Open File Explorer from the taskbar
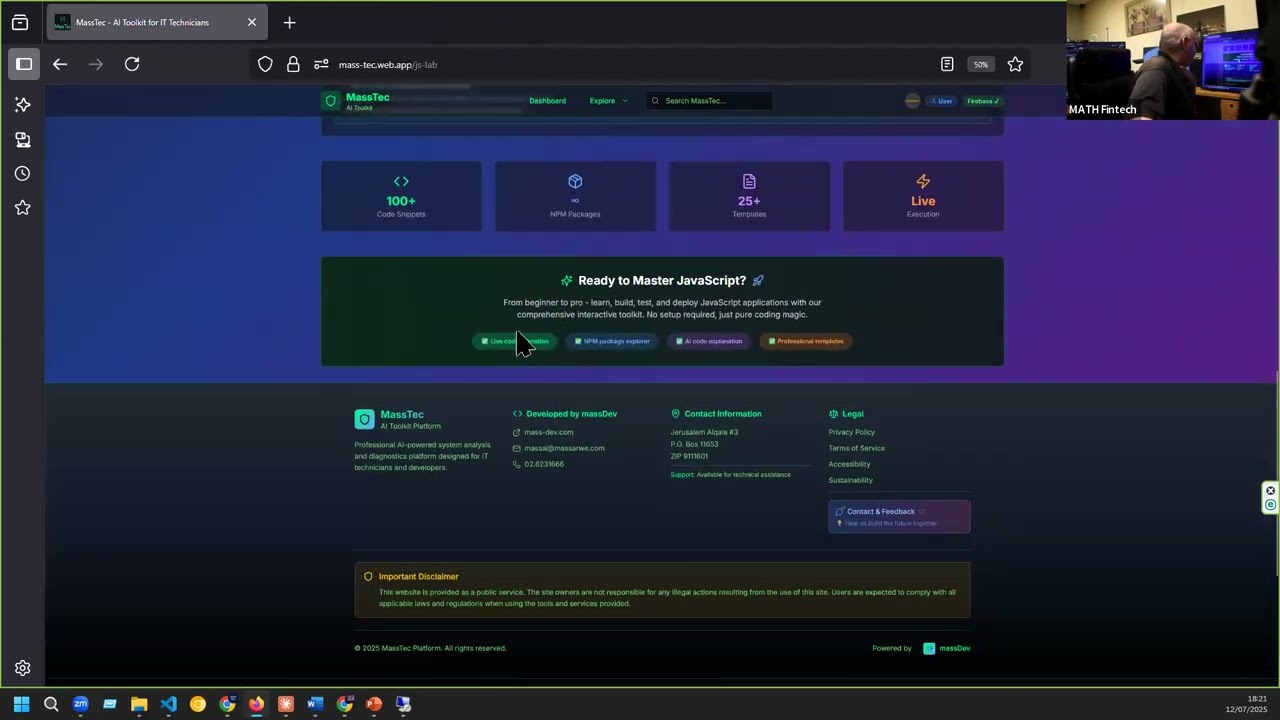Image resolution: width=1280 pixels, height=720 pixels. pos(139,704)
